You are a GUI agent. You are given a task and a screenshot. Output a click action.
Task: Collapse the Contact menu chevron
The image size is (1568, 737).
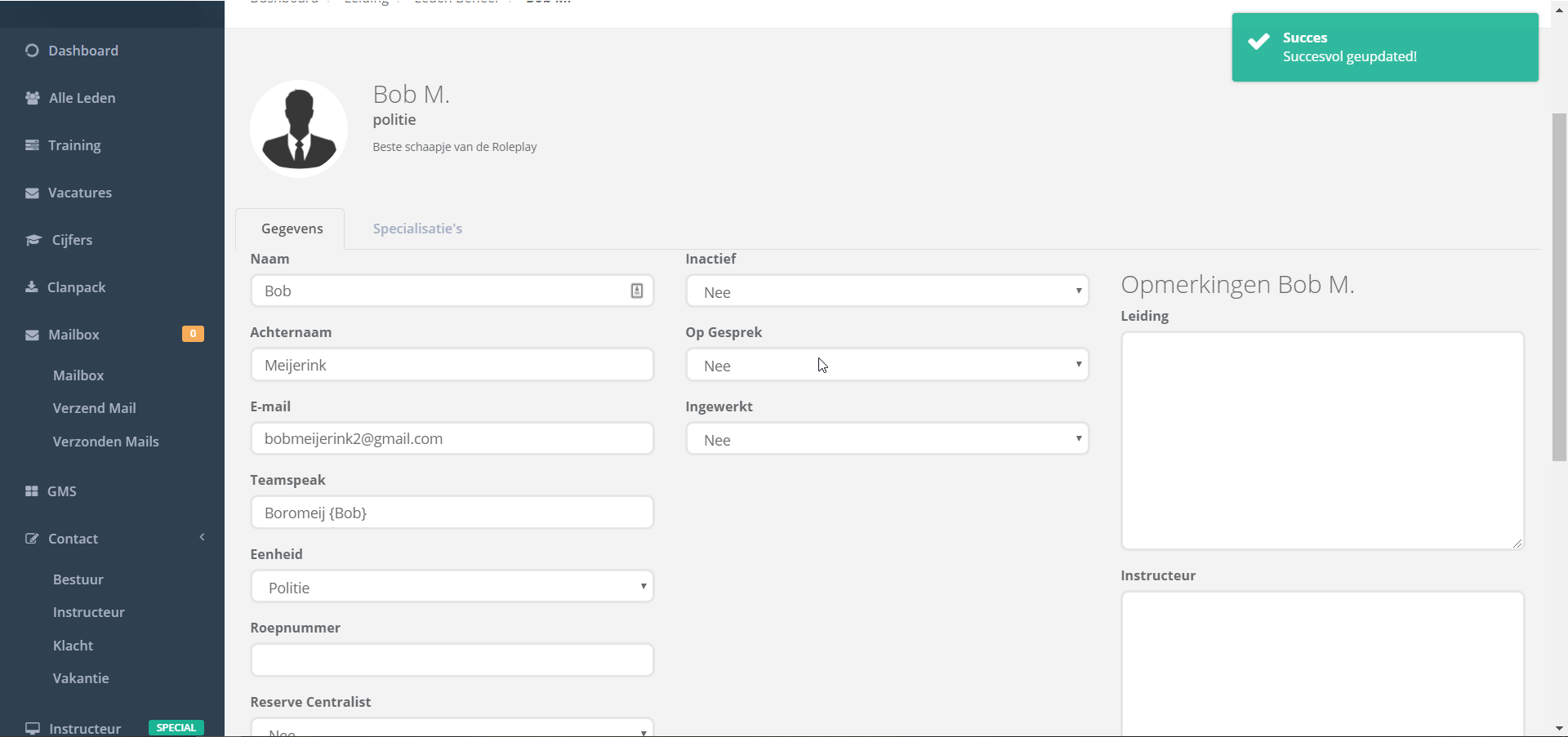(202, 537)
